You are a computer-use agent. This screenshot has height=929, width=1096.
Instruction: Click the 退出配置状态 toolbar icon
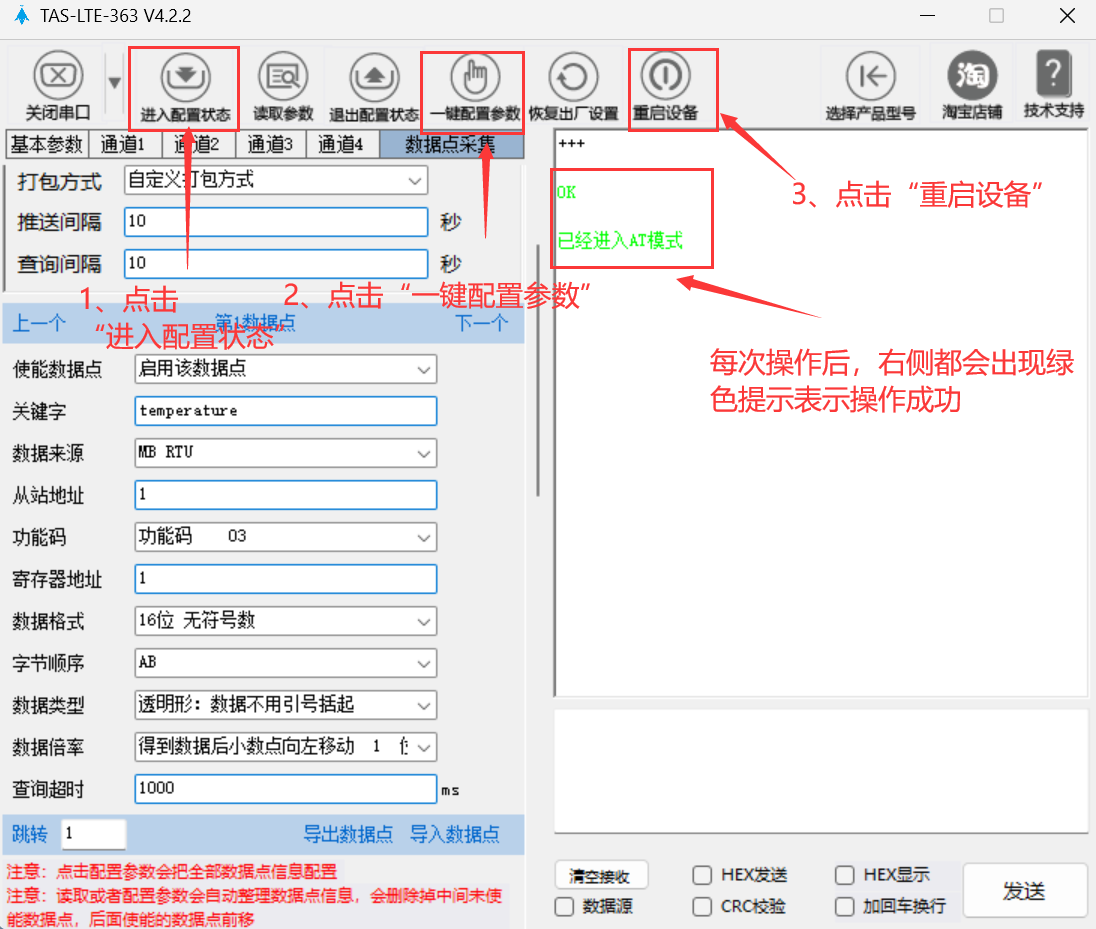pyautogui.click(x=374, y=76)
